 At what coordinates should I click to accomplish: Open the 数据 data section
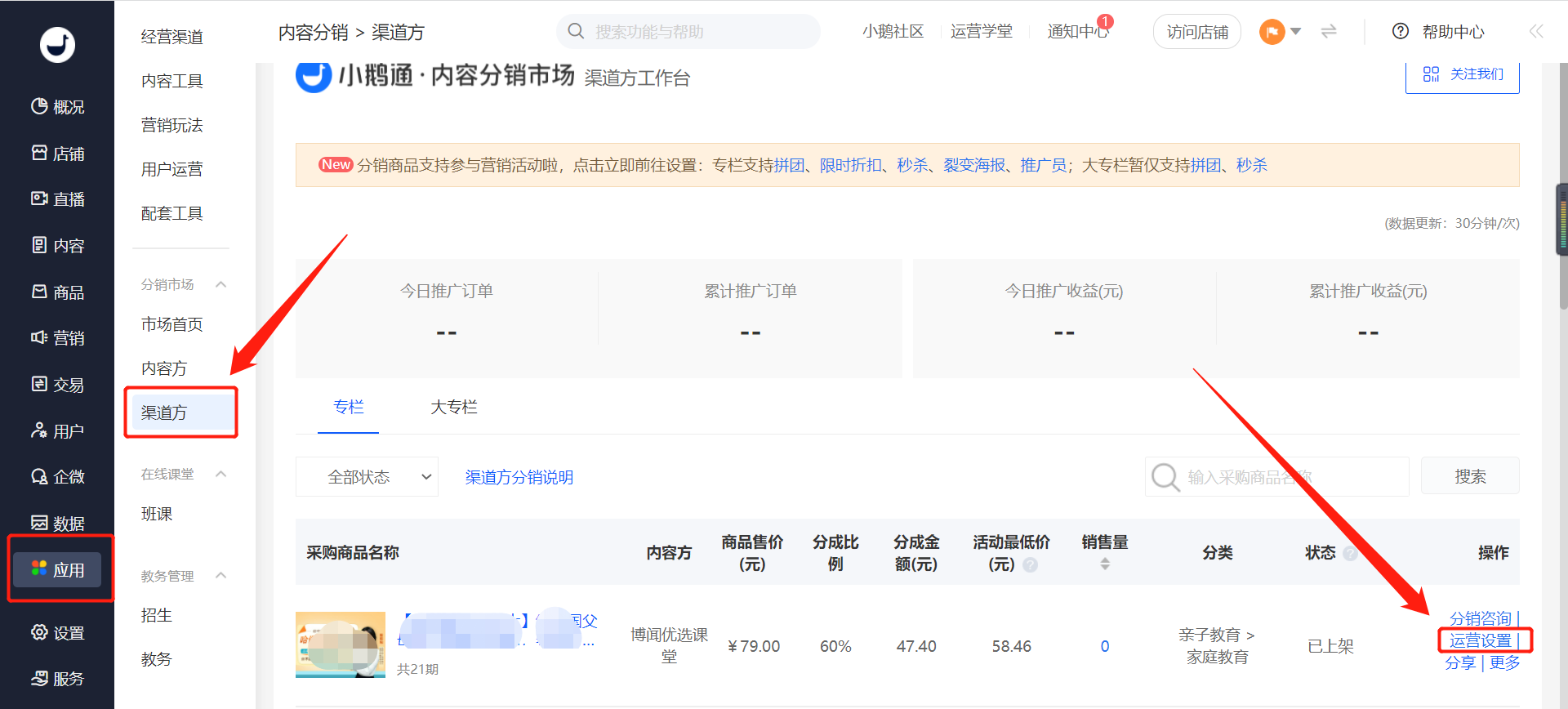coord(57,524)
